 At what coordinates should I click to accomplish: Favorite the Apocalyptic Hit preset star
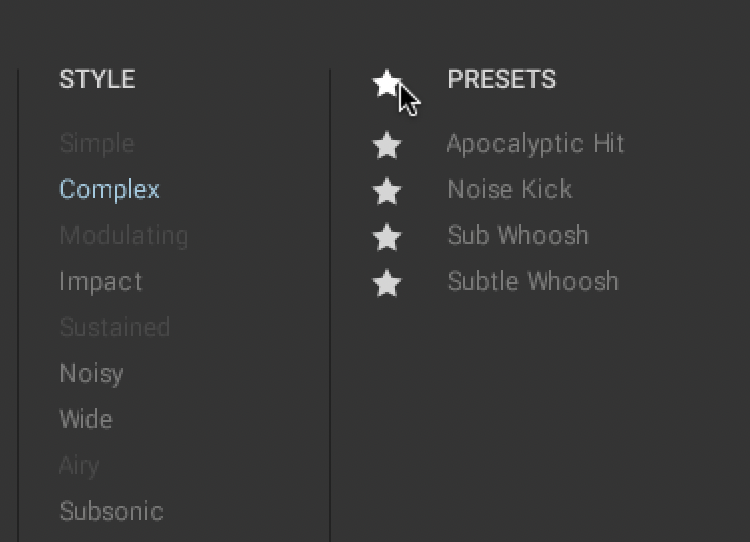[x=386, y=145]
